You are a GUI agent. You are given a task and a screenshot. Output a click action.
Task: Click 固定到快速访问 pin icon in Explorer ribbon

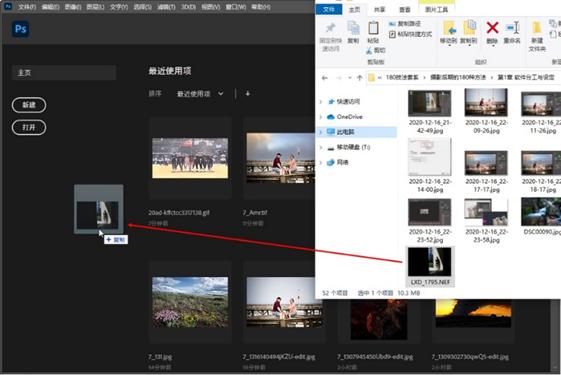point(331,28)
